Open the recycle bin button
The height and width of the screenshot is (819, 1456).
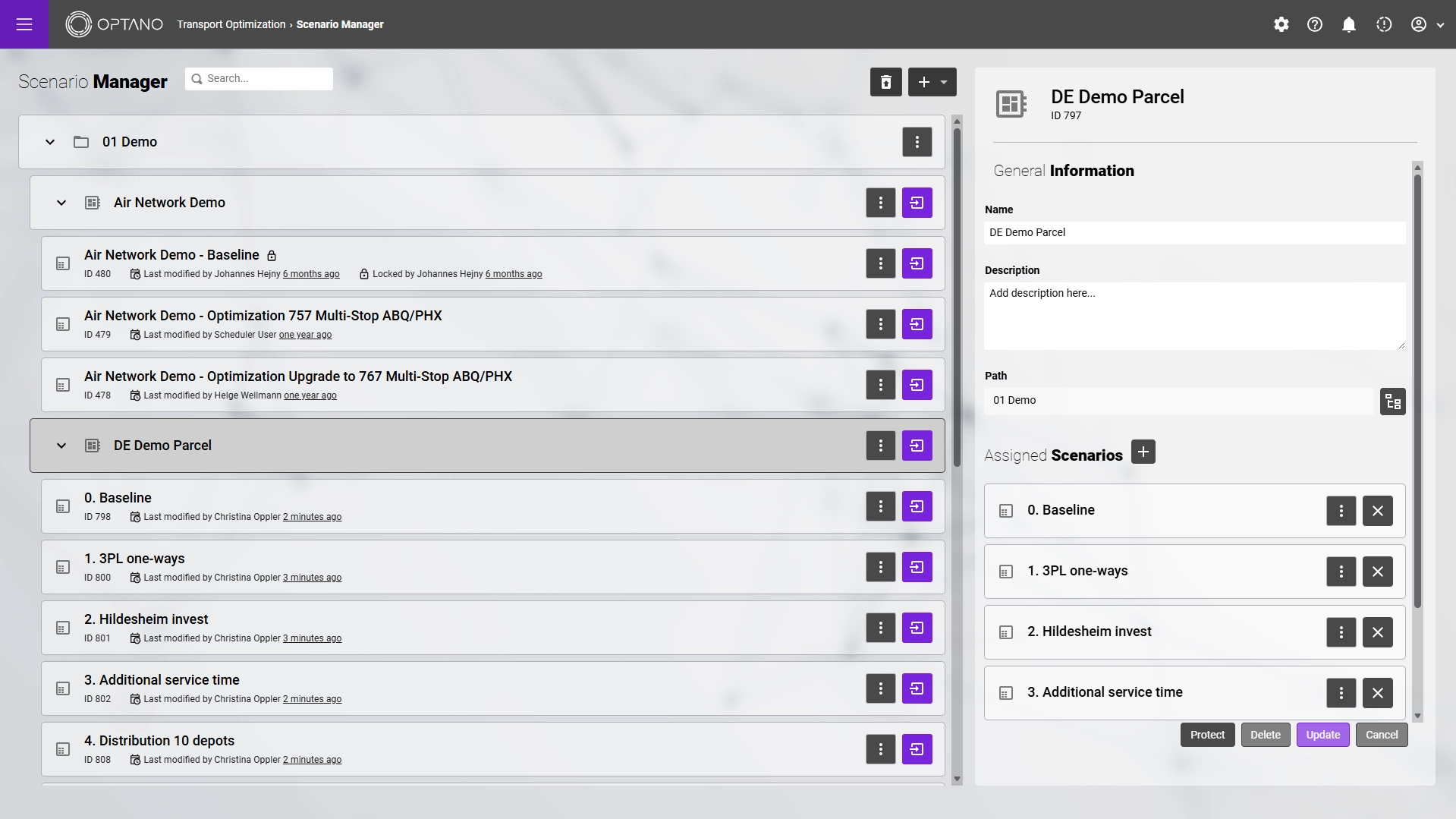click(x=885, y=82)
